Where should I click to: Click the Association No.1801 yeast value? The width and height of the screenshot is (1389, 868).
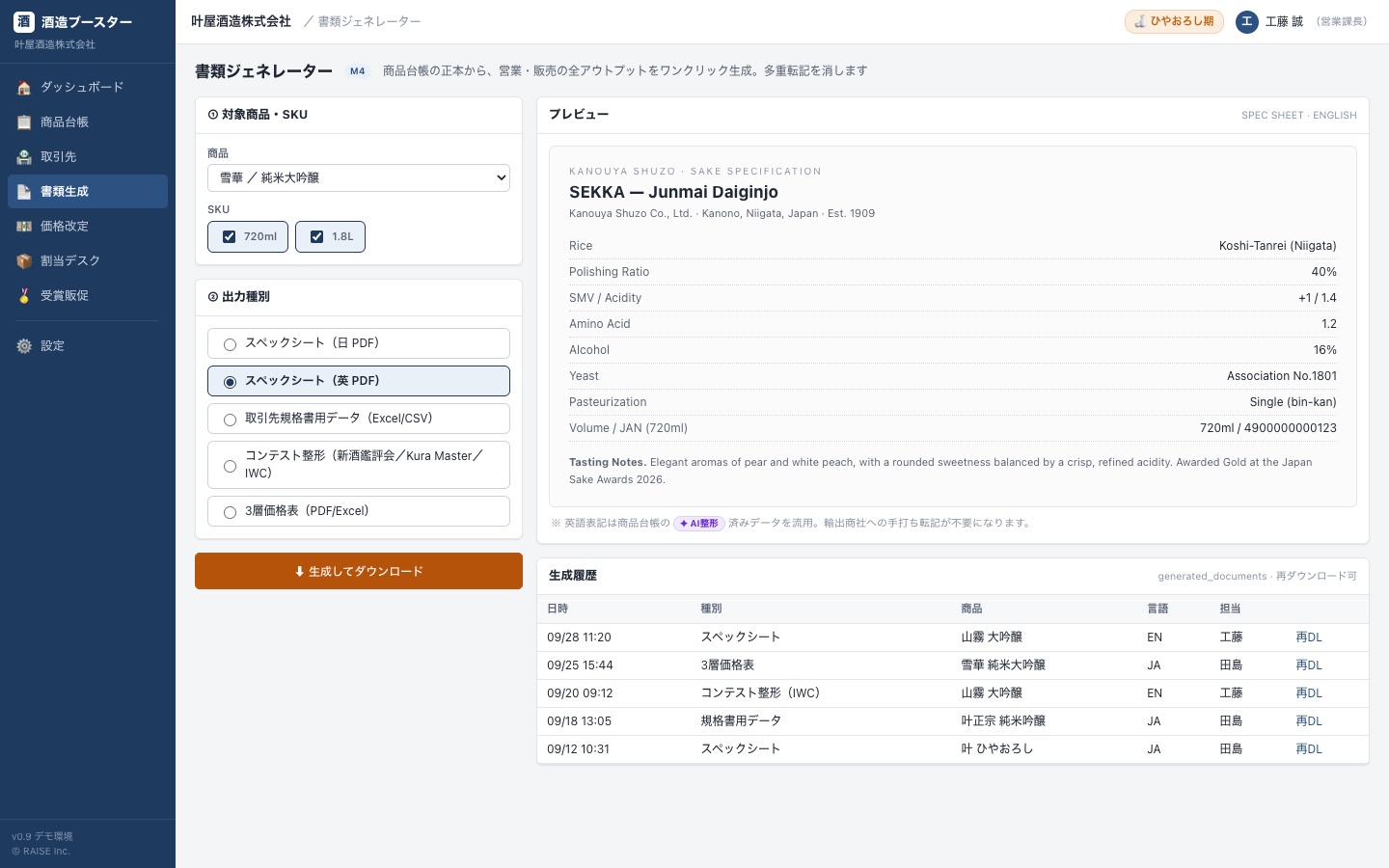coord(1282,376)
